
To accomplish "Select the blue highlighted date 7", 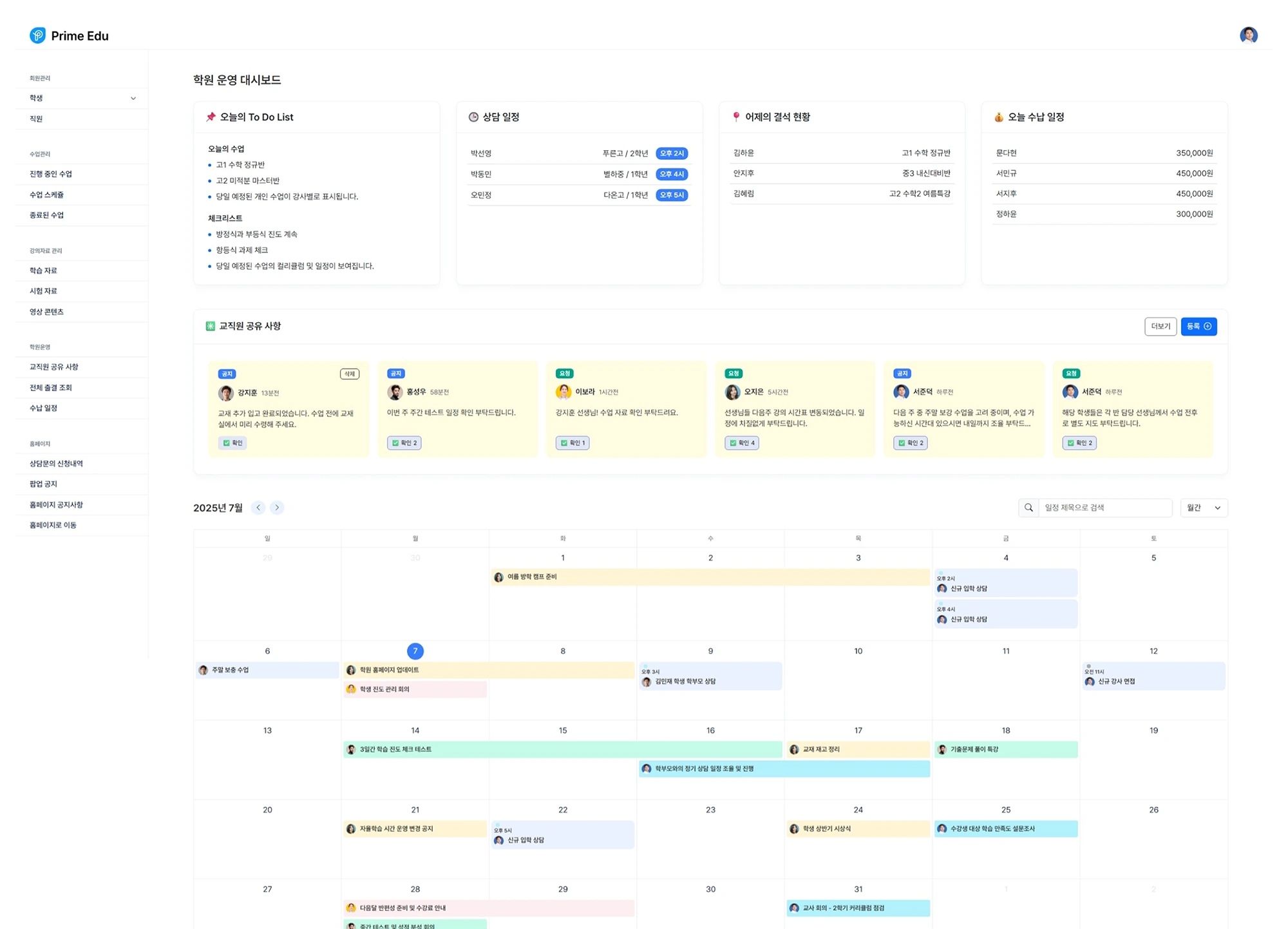I will coord(415,651).
